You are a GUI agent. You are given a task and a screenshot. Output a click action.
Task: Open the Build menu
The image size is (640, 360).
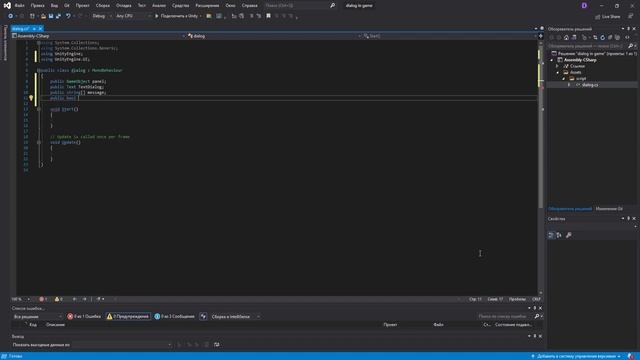coord(102,6)
